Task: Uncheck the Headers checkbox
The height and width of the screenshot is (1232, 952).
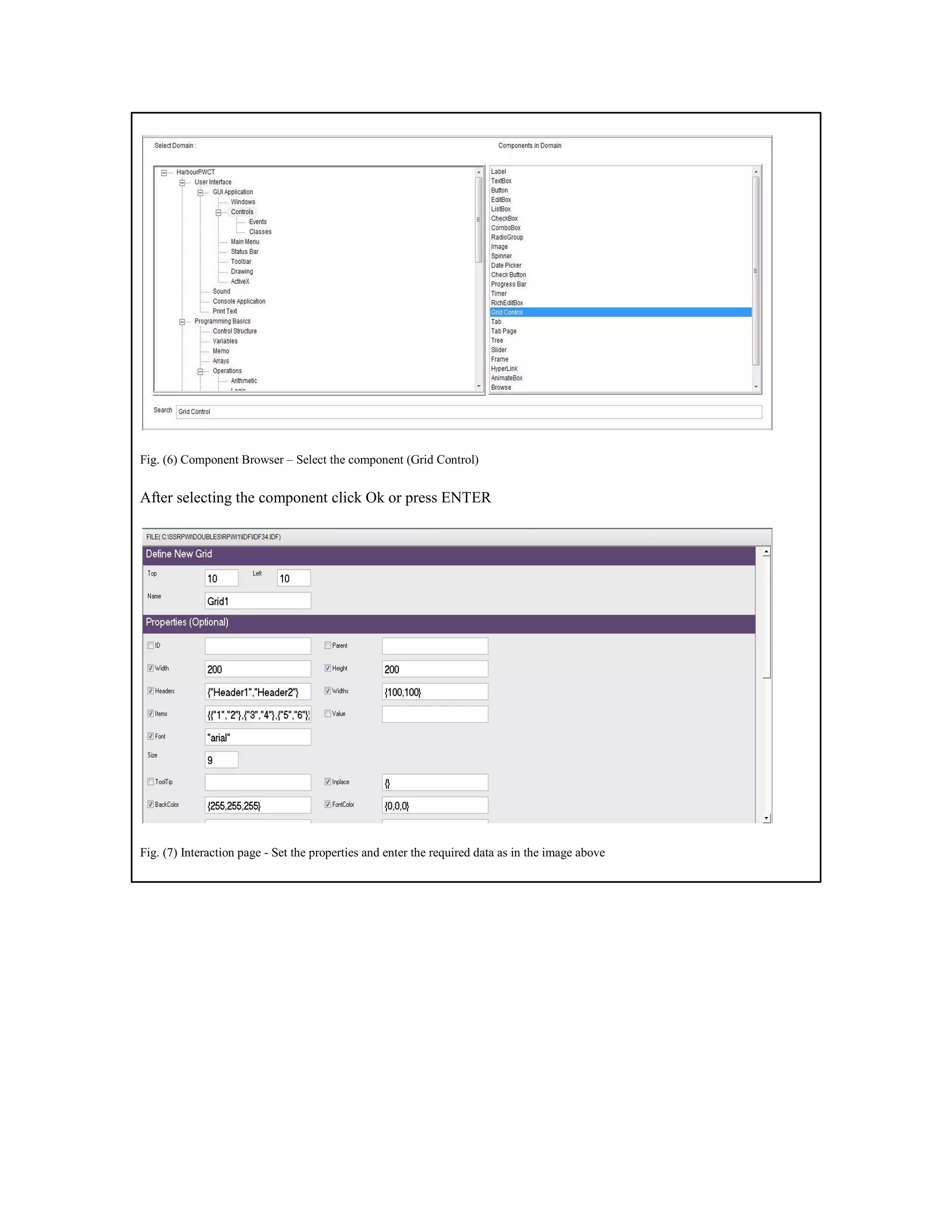Action: click(151, 690)
